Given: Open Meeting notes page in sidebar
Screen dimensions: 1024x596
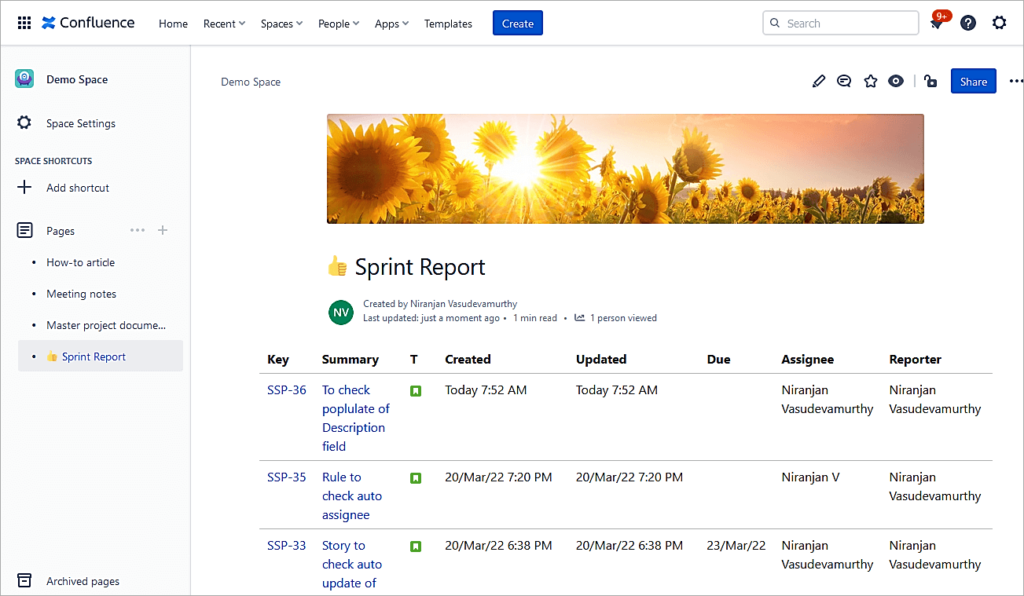Looking at the screenshot, I should click(81, 294).
